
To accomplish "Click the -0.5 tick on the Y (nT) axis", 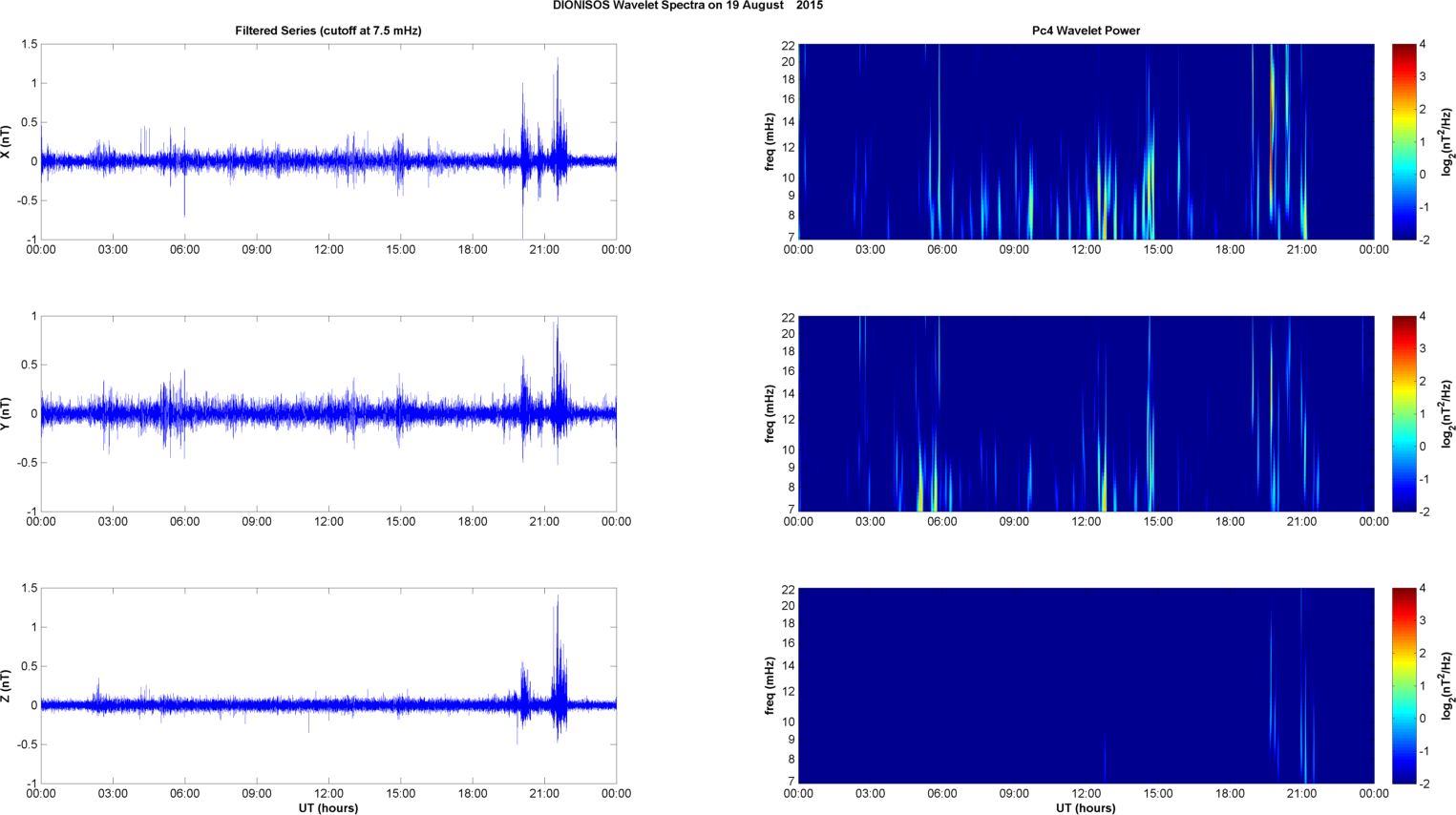I will pos(27,464).
